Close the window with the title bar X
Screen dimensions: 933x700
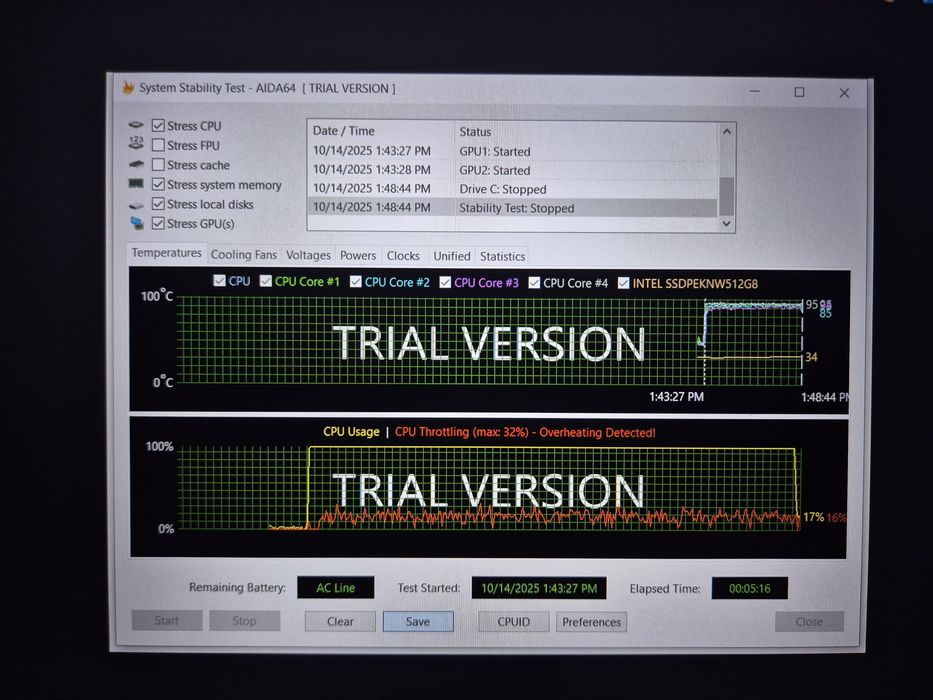click(844, 93)
